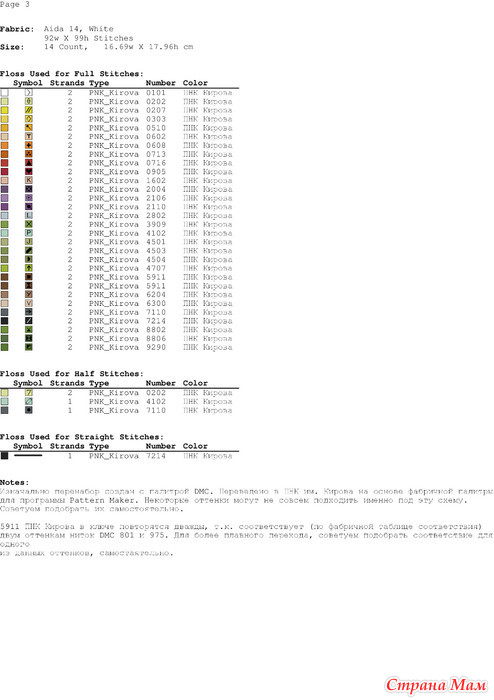494x700 pixels.
Task: Click the straight stitch line symbol for 7214
Action: click(x=28, y=455)
